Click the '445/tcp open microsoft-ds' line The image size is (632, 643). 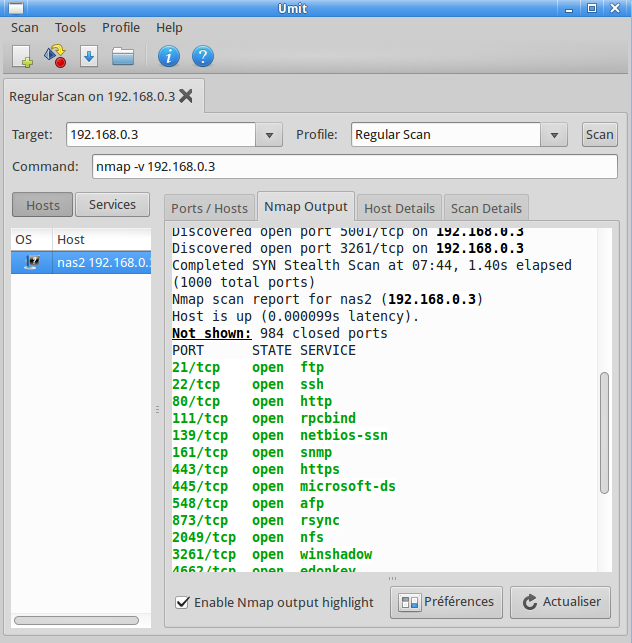click(284, 486)
